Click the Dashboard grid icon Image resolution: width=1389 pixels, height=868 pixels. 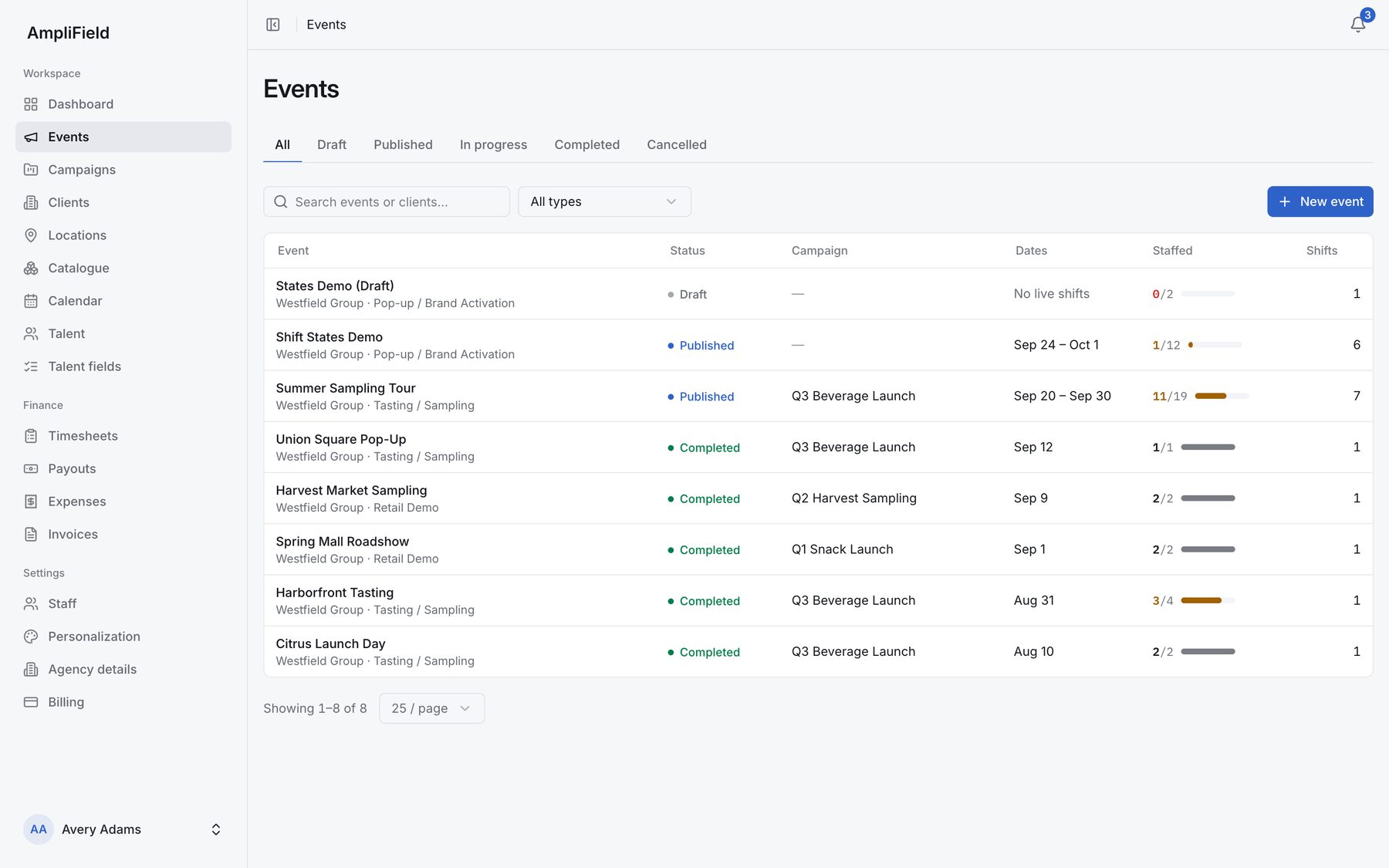[x=31, y=104]
